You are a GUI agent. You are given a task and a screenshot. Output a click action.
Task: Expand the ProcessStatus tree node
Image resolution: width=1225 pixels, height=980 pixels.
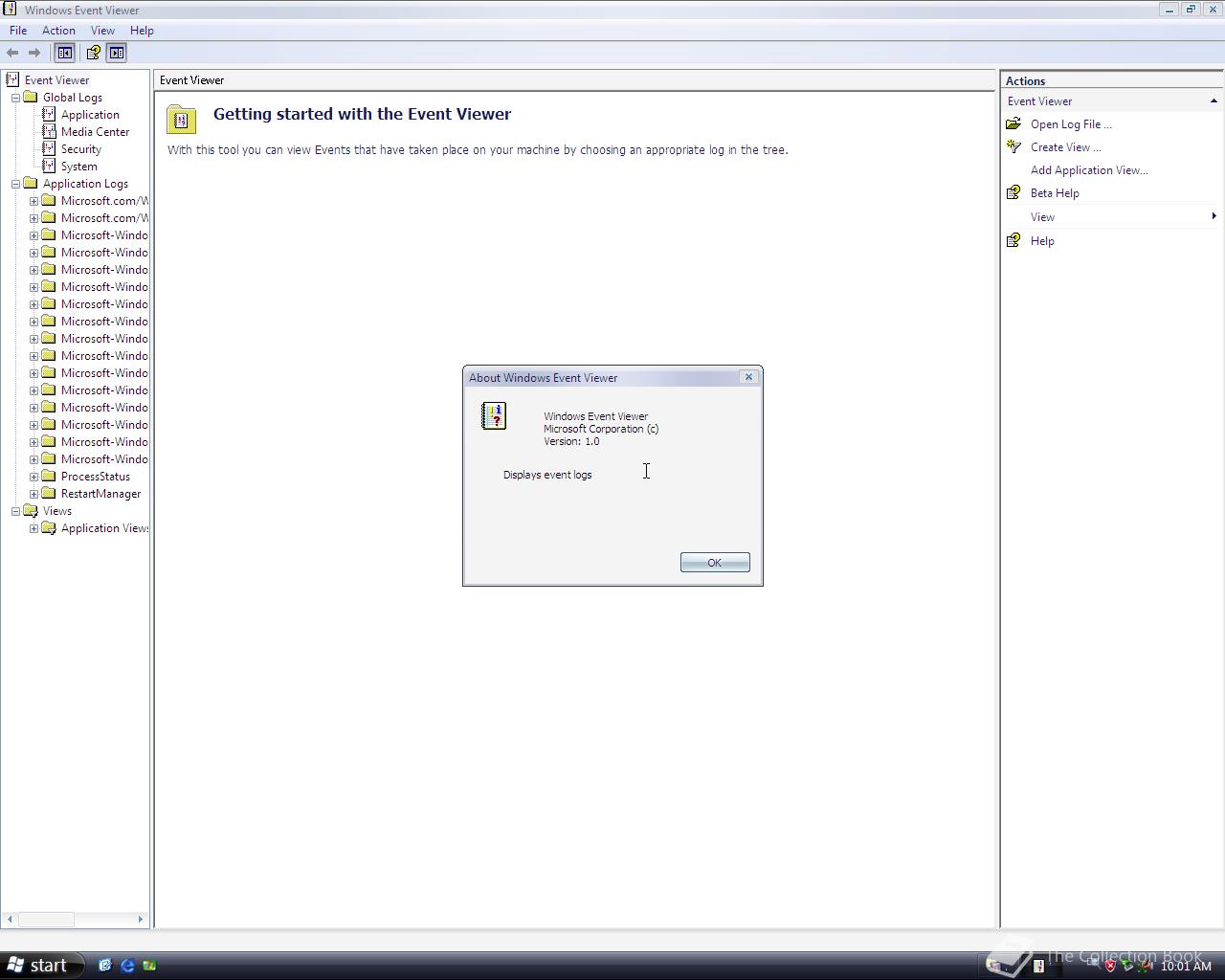(x=33, y=477)
